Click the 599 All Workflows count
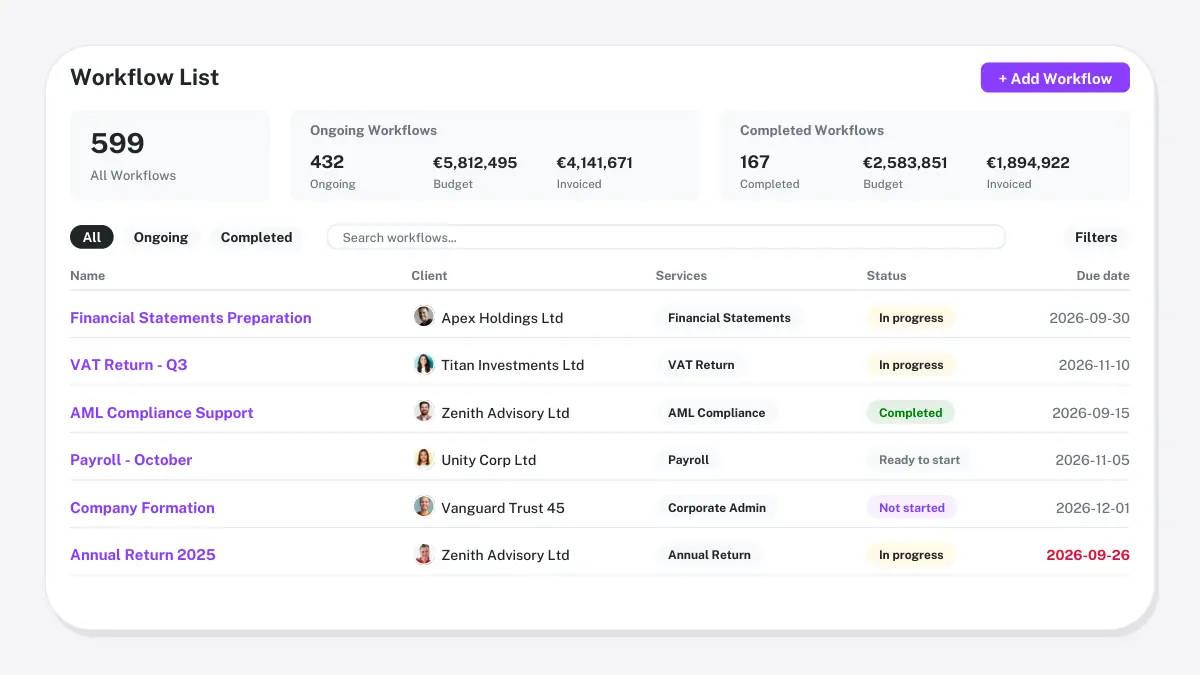This screenshot has height=675, width=1200. coord(117,144)
